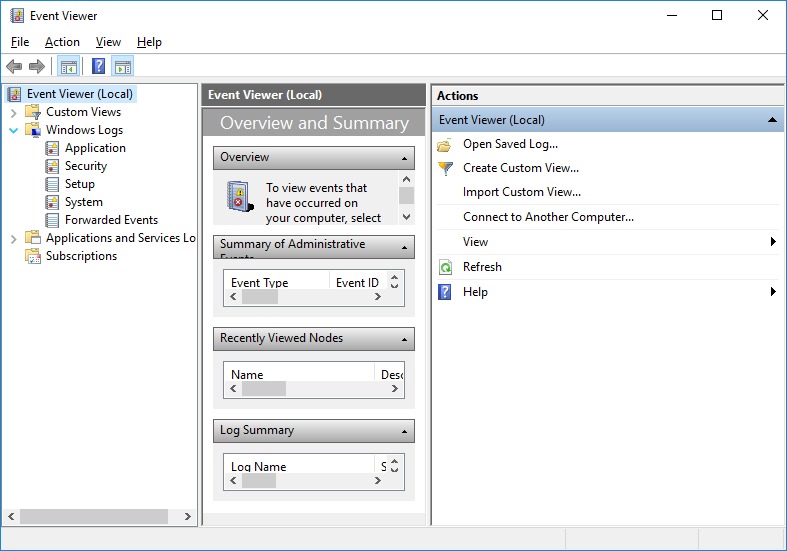Click the Open Saved Log folder icon

tap(445, 144)
